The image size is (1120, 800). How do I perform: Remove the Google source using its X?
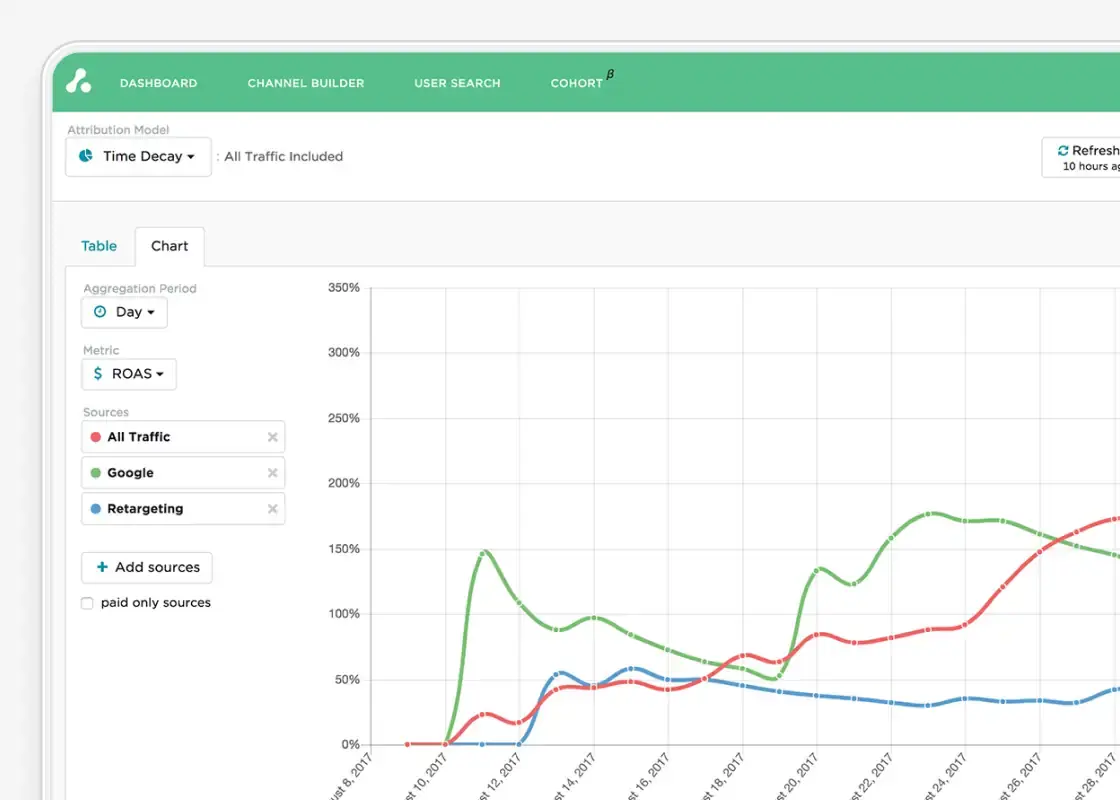[x=271, y=472]
